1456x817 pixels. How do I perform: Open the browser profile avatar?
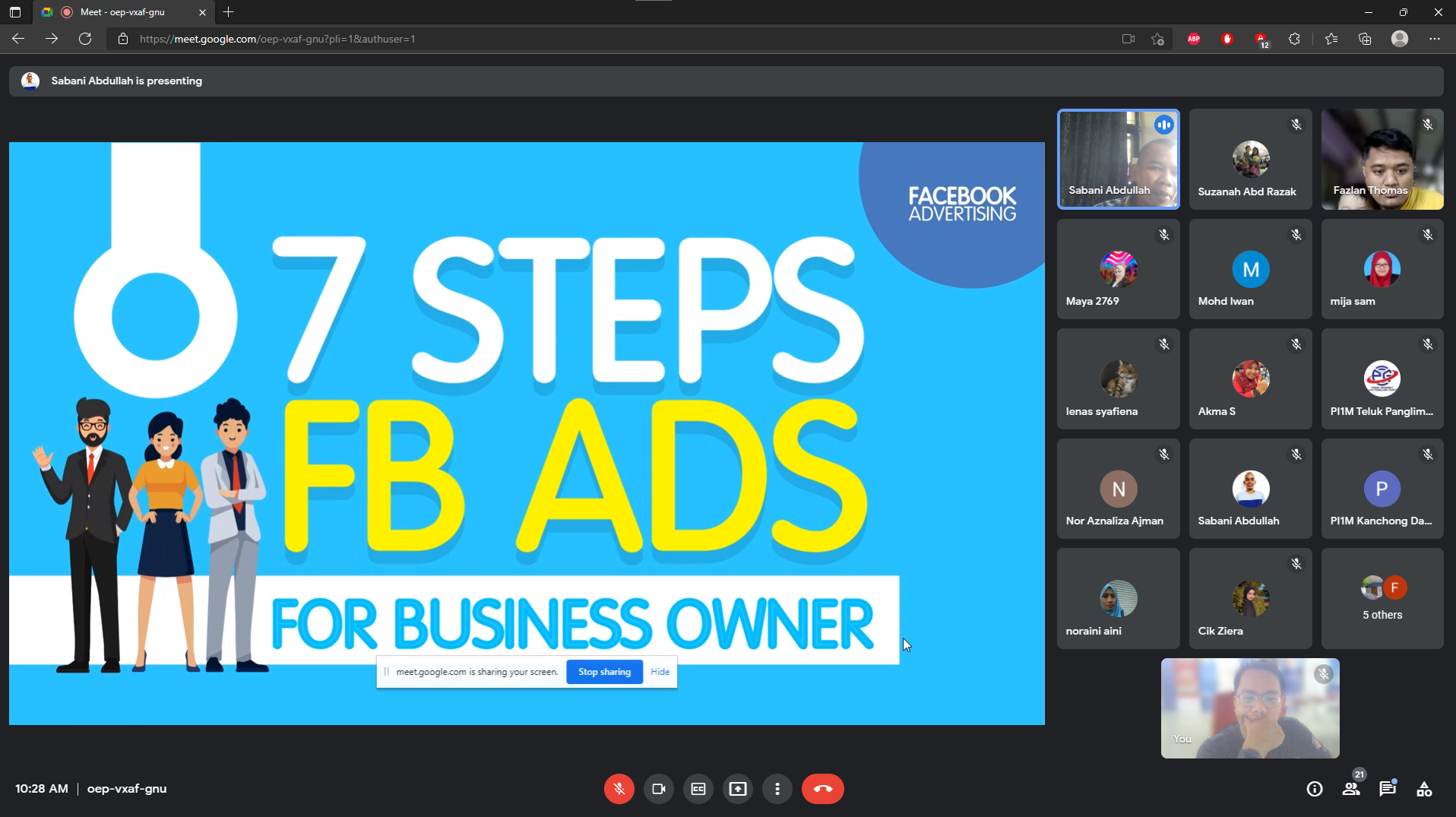pos(1399,39)
